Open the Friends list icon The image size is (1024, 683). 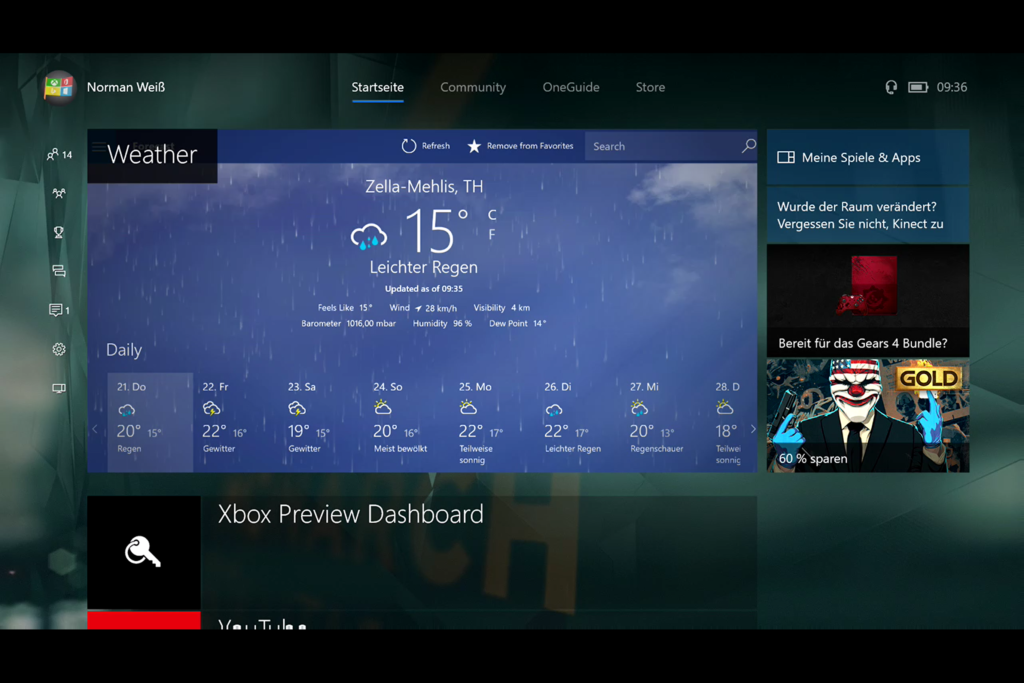(55, 154)
